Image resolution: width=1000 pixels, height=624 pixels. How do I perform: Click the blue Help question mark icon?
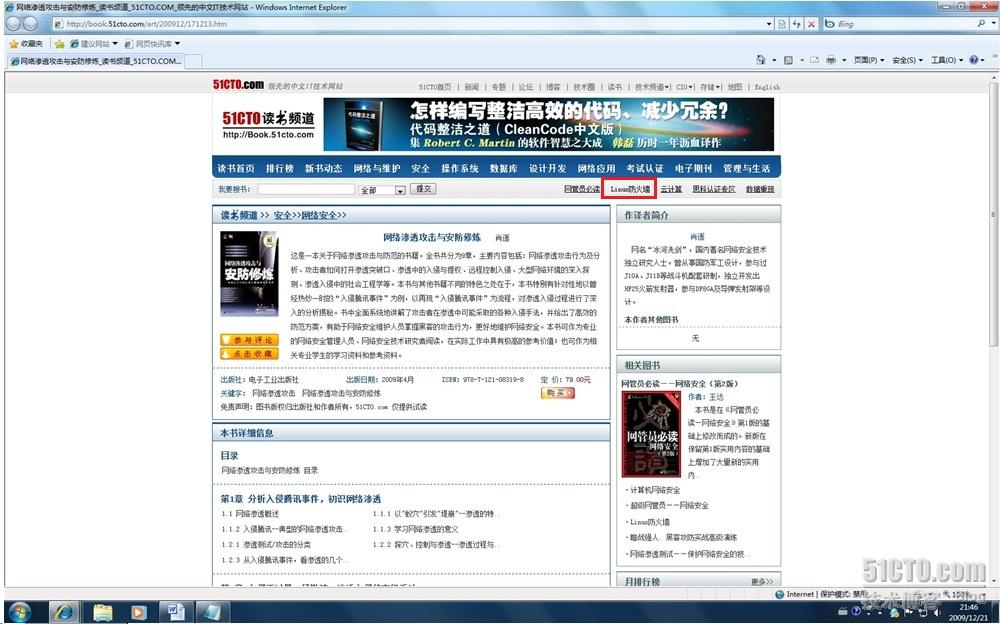[x=973, y=60]
